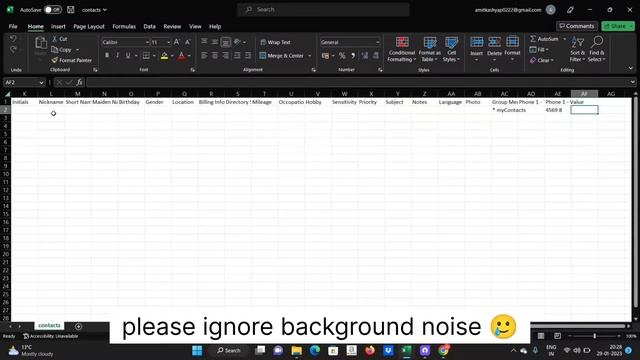
Task: Open the View tab
Action: coord(195,27)
